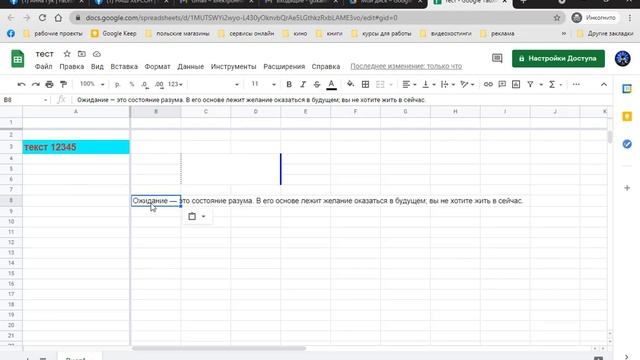The image size is (640, 360).
Task: Open the Расширения menu
Action: click(284, 67)
